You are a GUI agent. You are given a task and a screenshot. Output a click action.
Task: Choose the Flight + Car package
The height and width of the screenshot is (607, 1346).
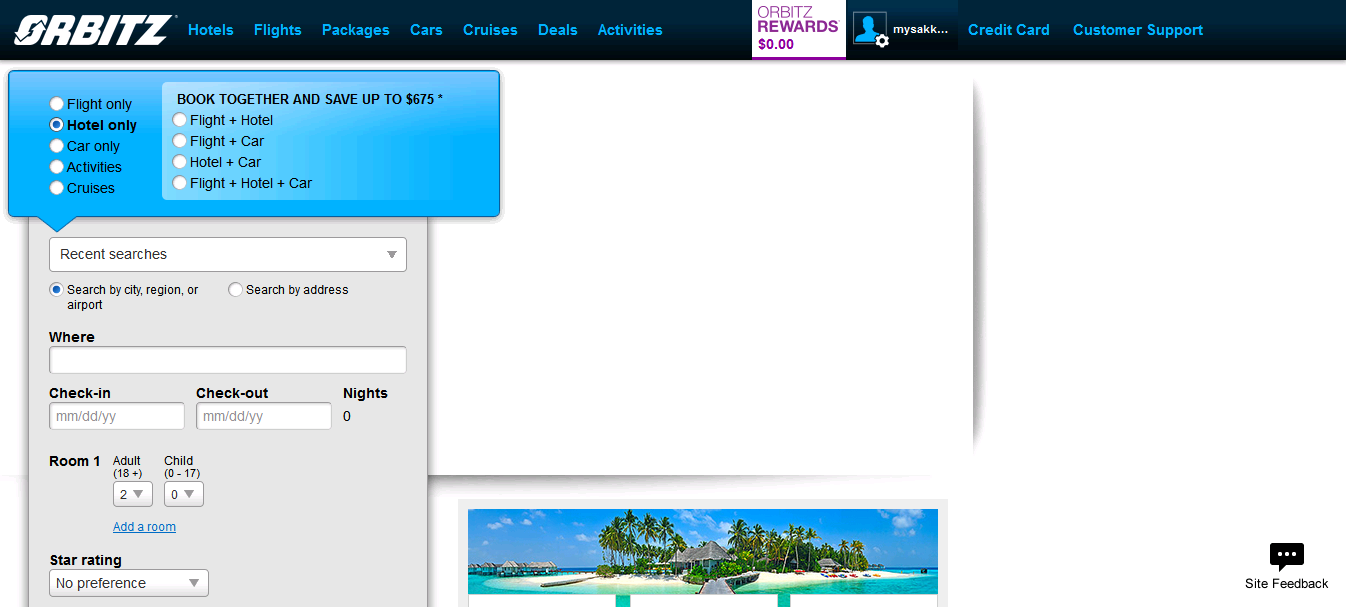[x=180, y=141]
